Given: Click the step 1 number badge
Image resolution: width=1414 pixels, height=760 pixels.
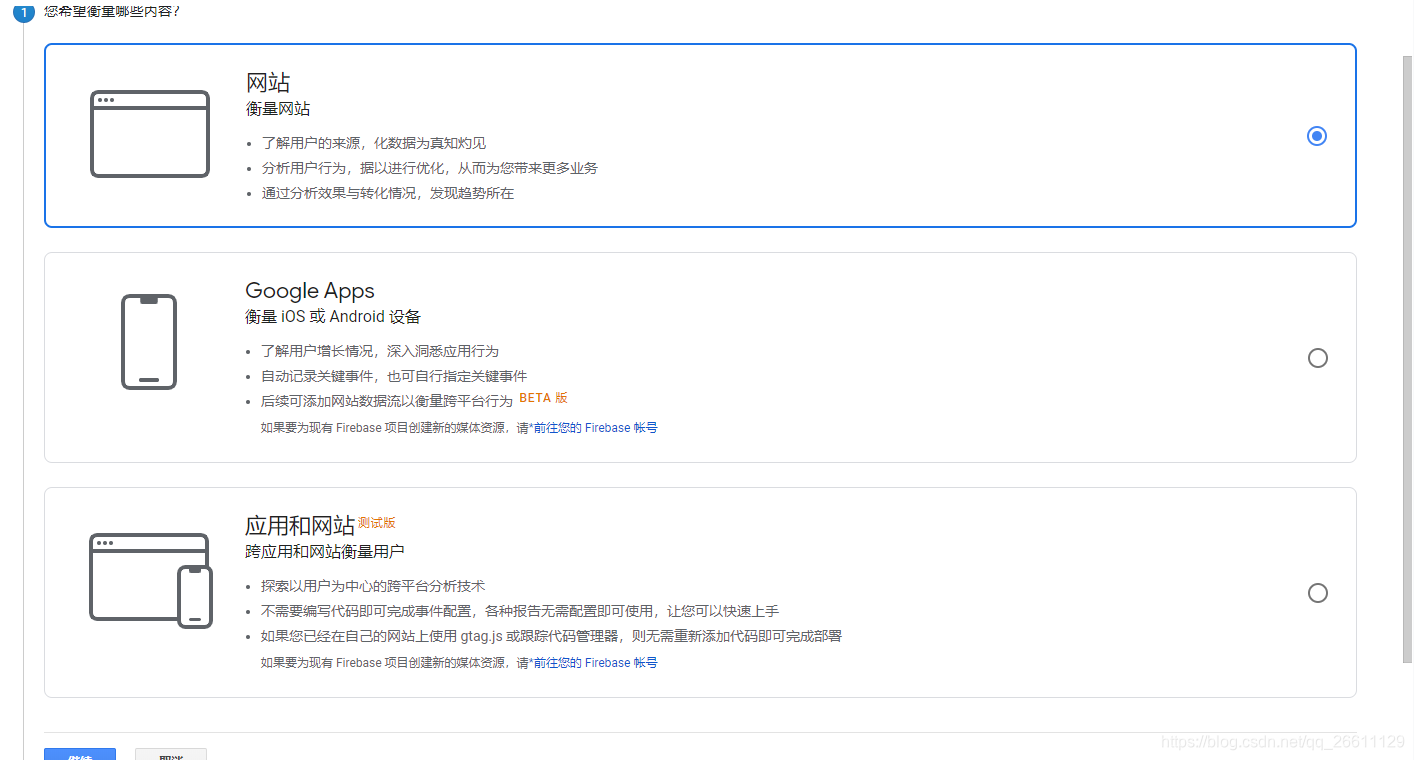Looking at the screenshot, I should pos(24,13).
